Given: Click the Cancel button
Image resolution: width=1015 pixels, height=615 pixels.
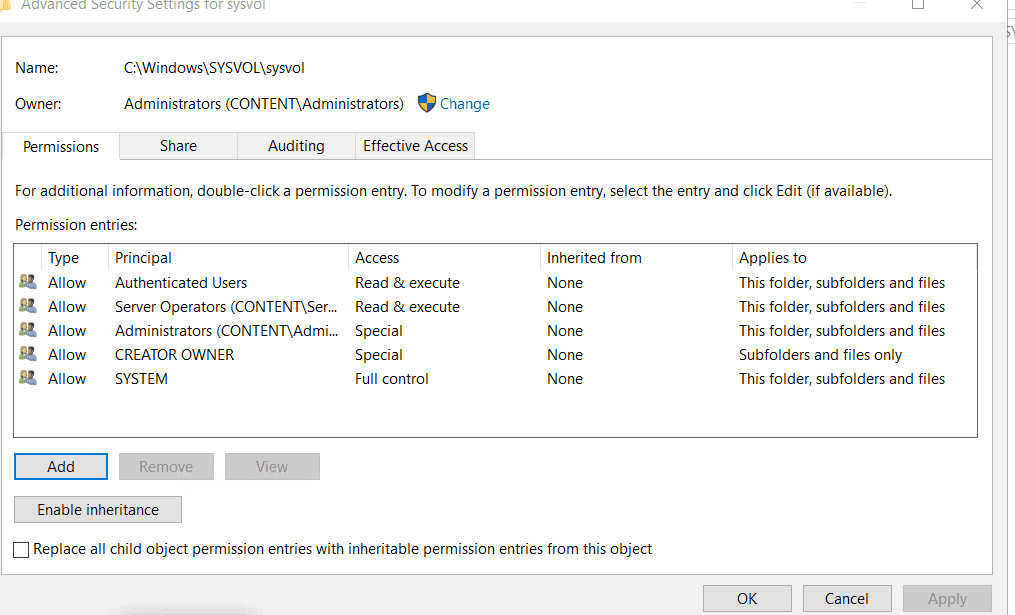Looking at the screenshot, I should coord(846,599).
